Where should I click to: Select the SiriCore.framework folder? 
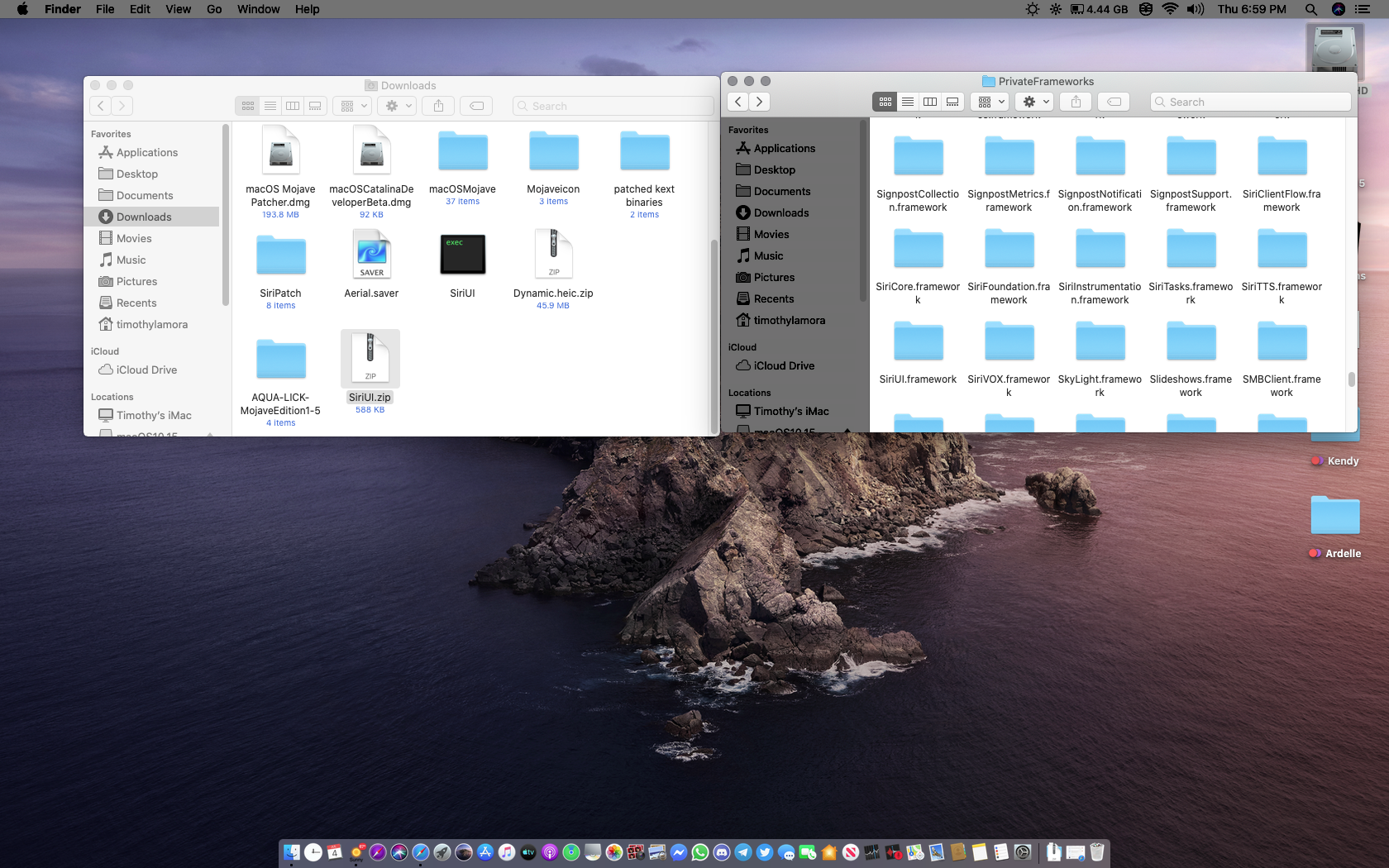pyautogui.click(x=918, y=249)
